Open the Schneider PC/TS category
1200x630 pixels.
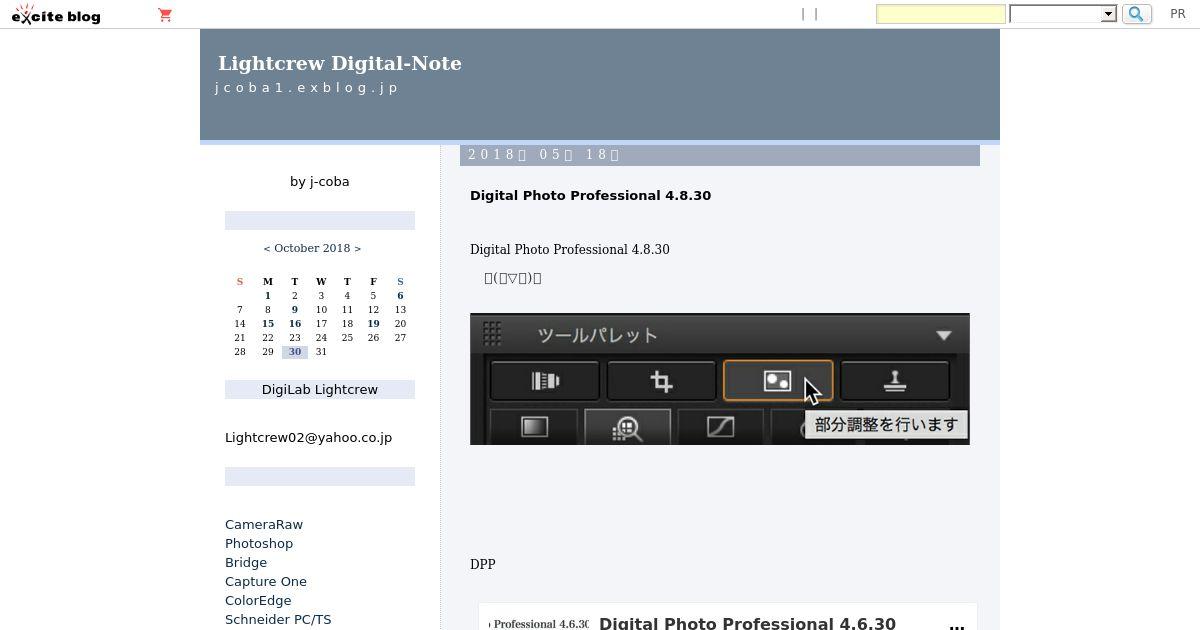coord(278,620)
